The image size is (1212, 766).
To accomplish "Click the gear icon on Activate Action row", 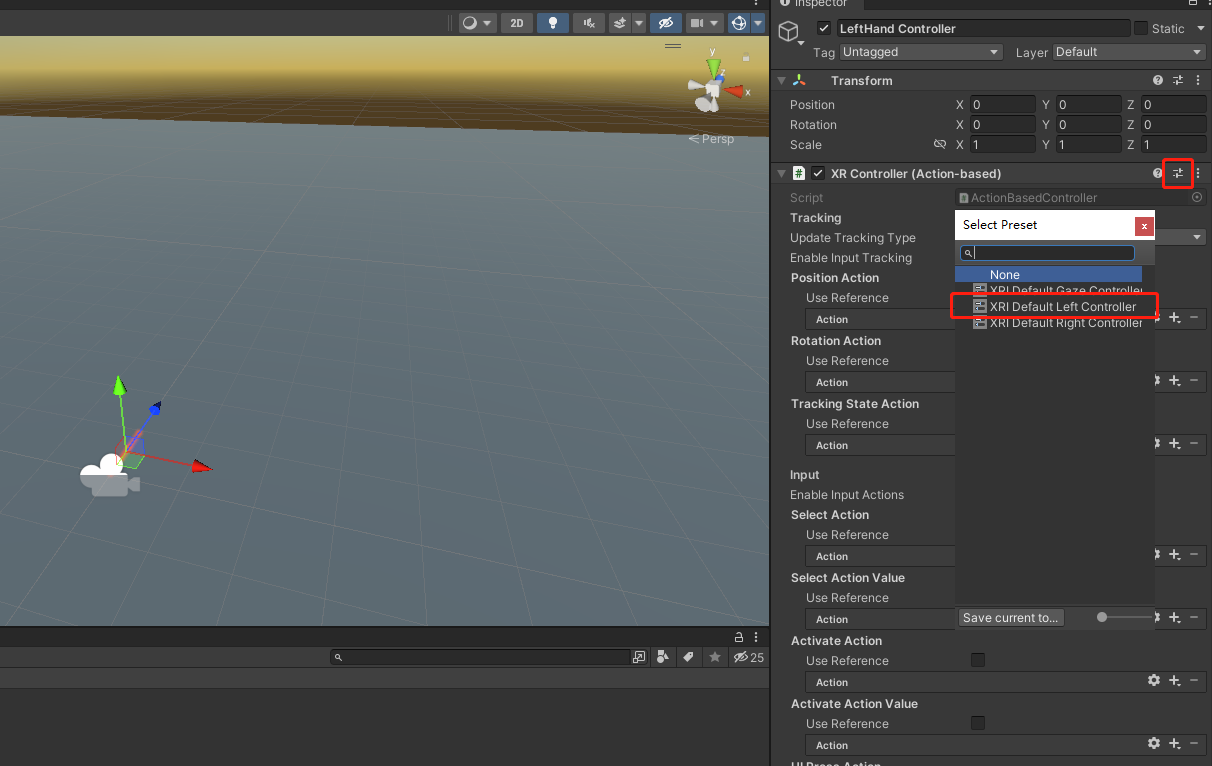I will [x=1154, y=681].
